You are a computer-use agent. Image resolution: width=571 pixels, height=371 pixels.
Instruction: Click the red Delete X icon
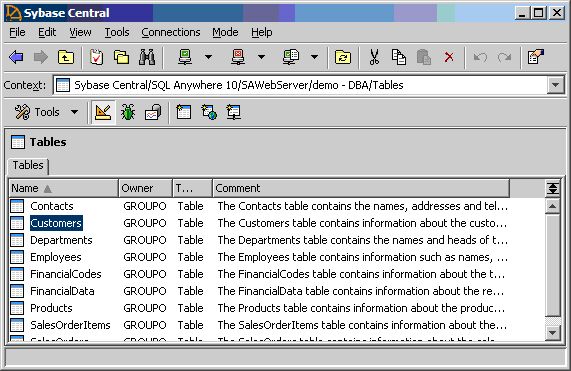tap(449, 57)
